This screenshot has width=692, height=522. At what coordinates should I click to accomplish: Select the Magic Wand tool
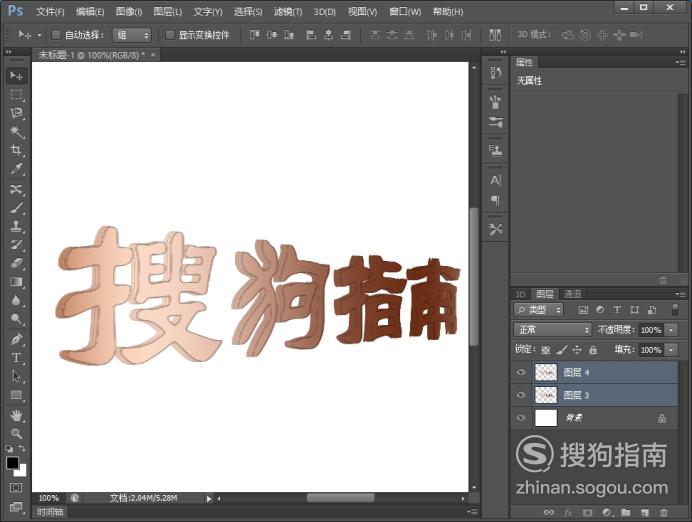tap(16, 131)
